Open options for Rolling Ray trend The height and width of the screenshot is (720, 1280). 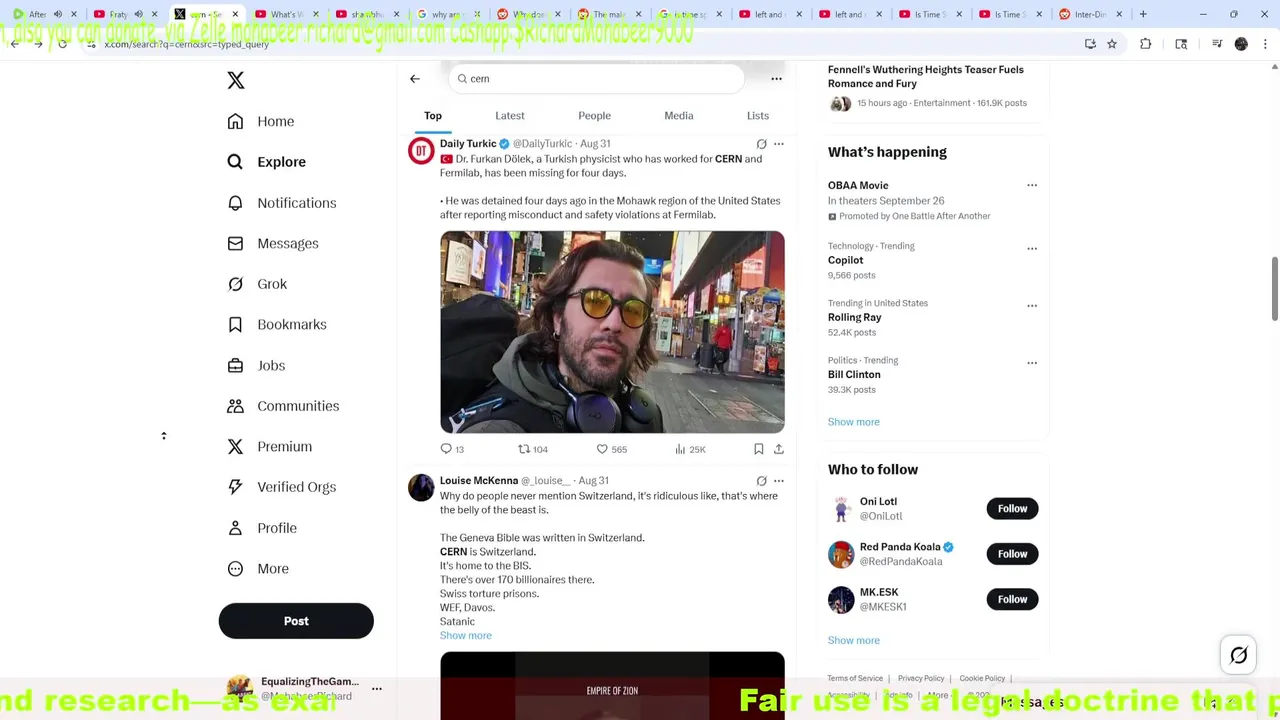(1032, 305)
